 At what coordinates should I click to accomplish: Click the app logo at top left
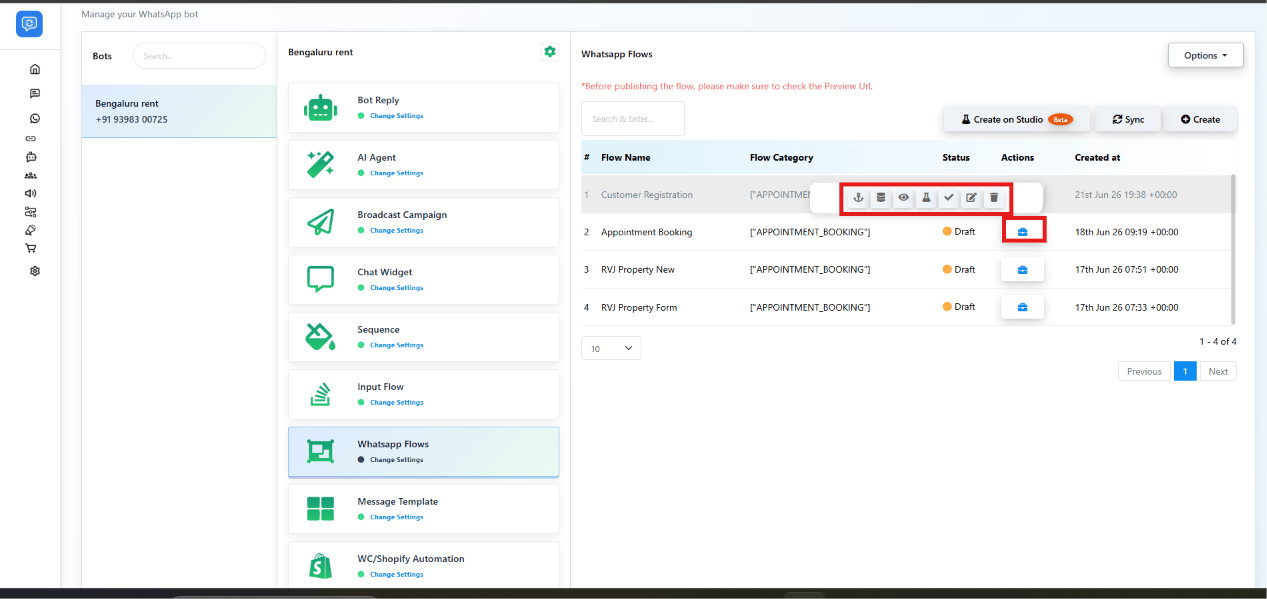tap(30, 24)
